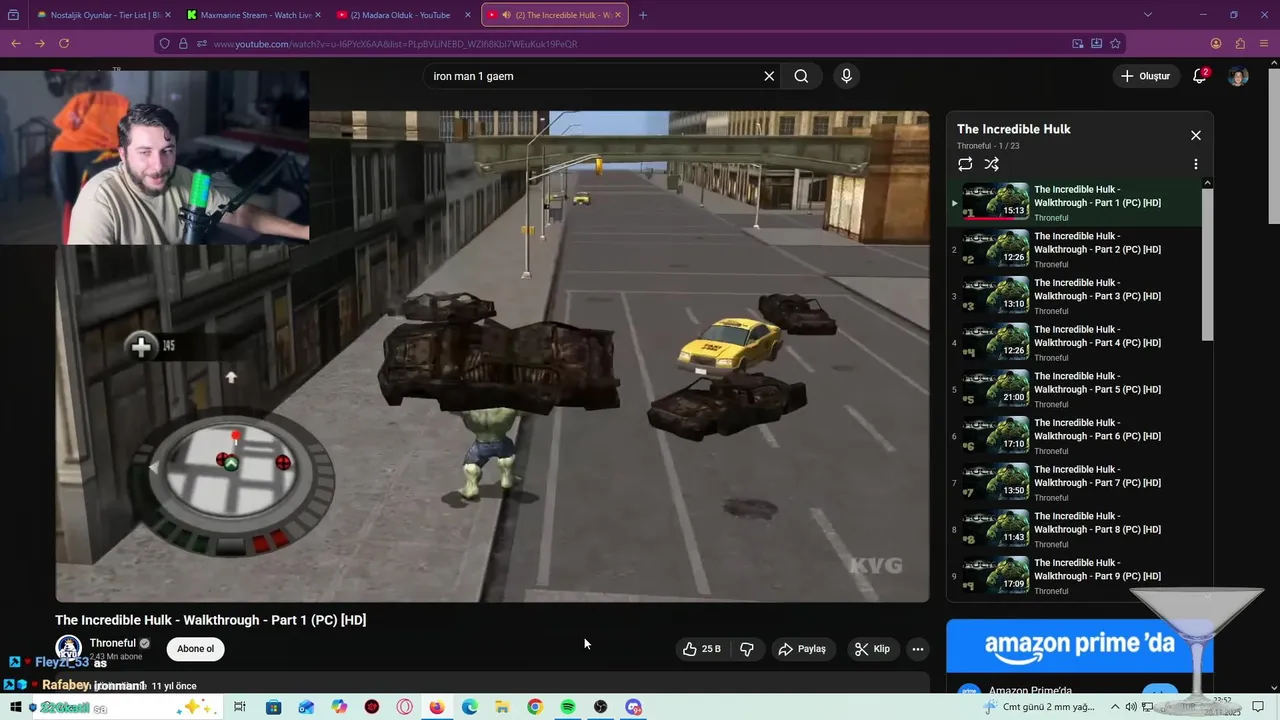Subscribe with Abone ol button
1280x720 pixels.
pyautogui.click(x=195, y=649)
